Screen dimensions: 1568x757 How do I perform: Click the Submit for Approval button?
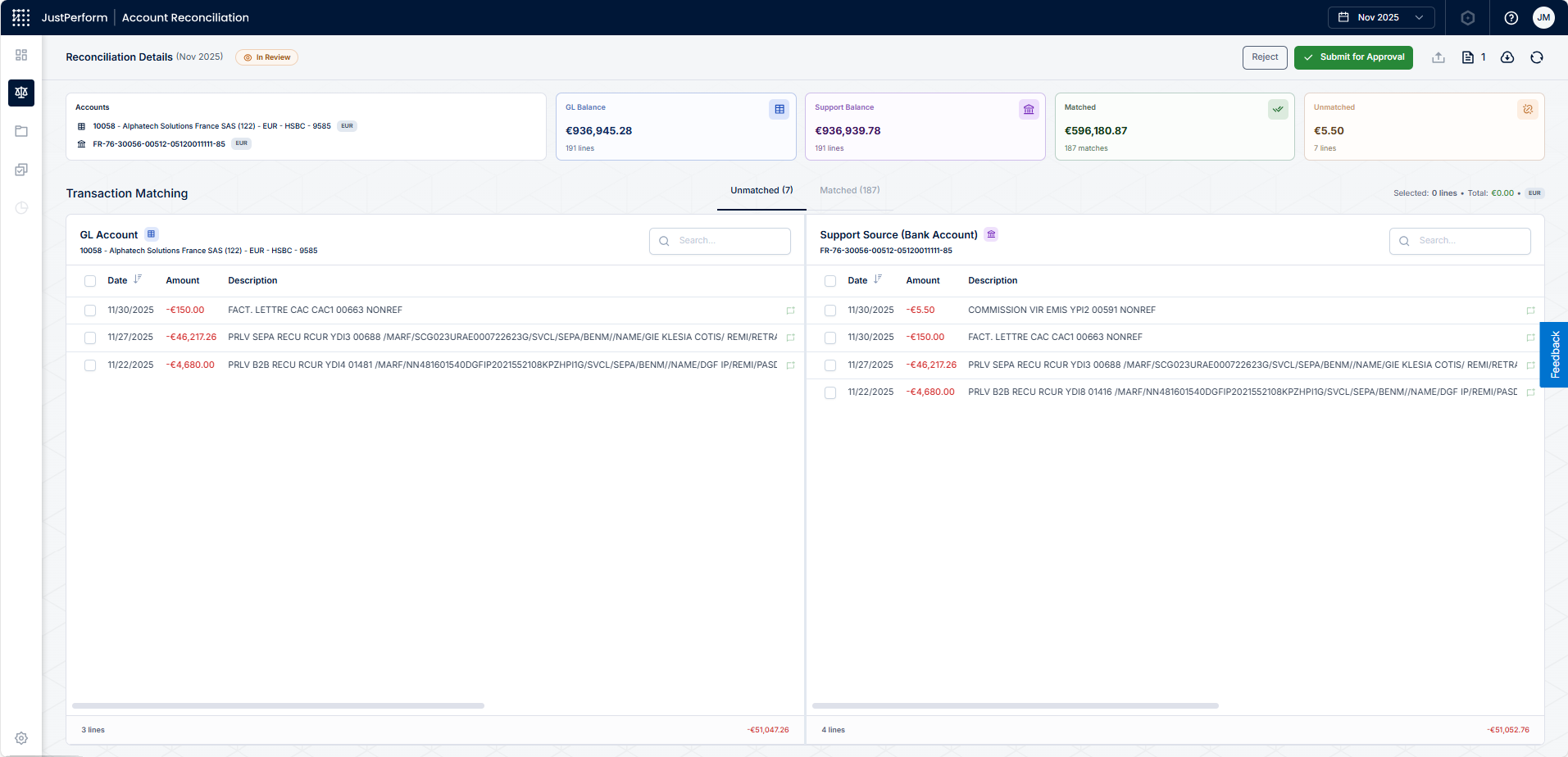1353,57
